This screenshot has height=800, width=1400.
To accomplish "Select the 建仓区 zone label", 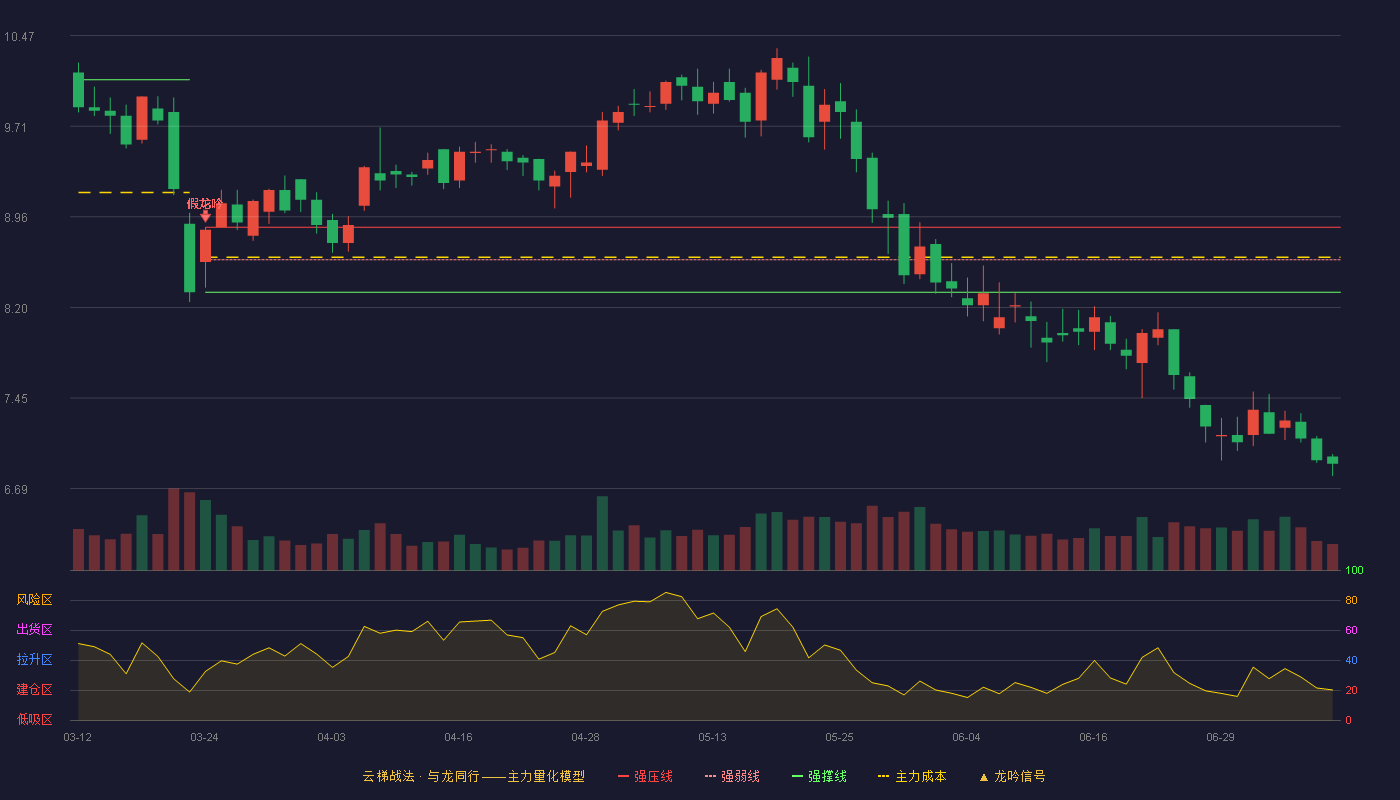I will [34, 690].
